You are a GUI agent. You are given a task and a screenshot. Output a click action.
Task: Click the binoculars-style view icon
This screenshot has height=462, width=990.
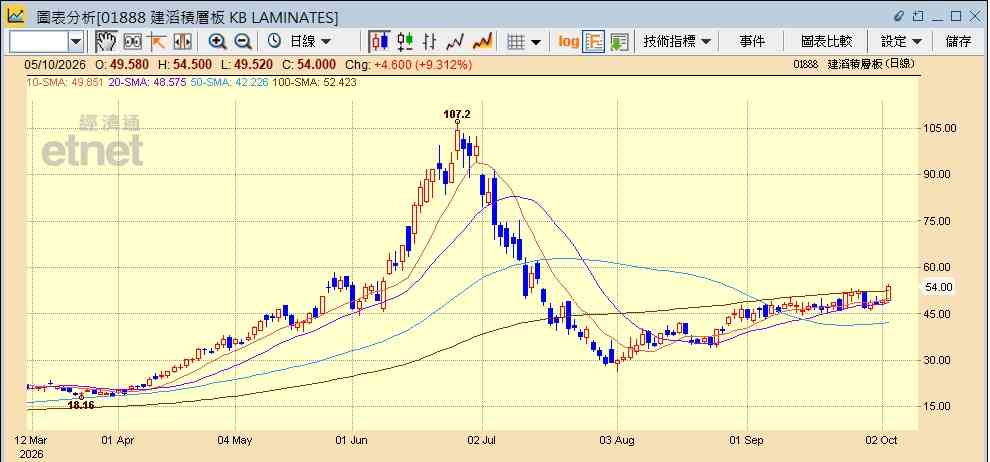(x=132, y=42)
